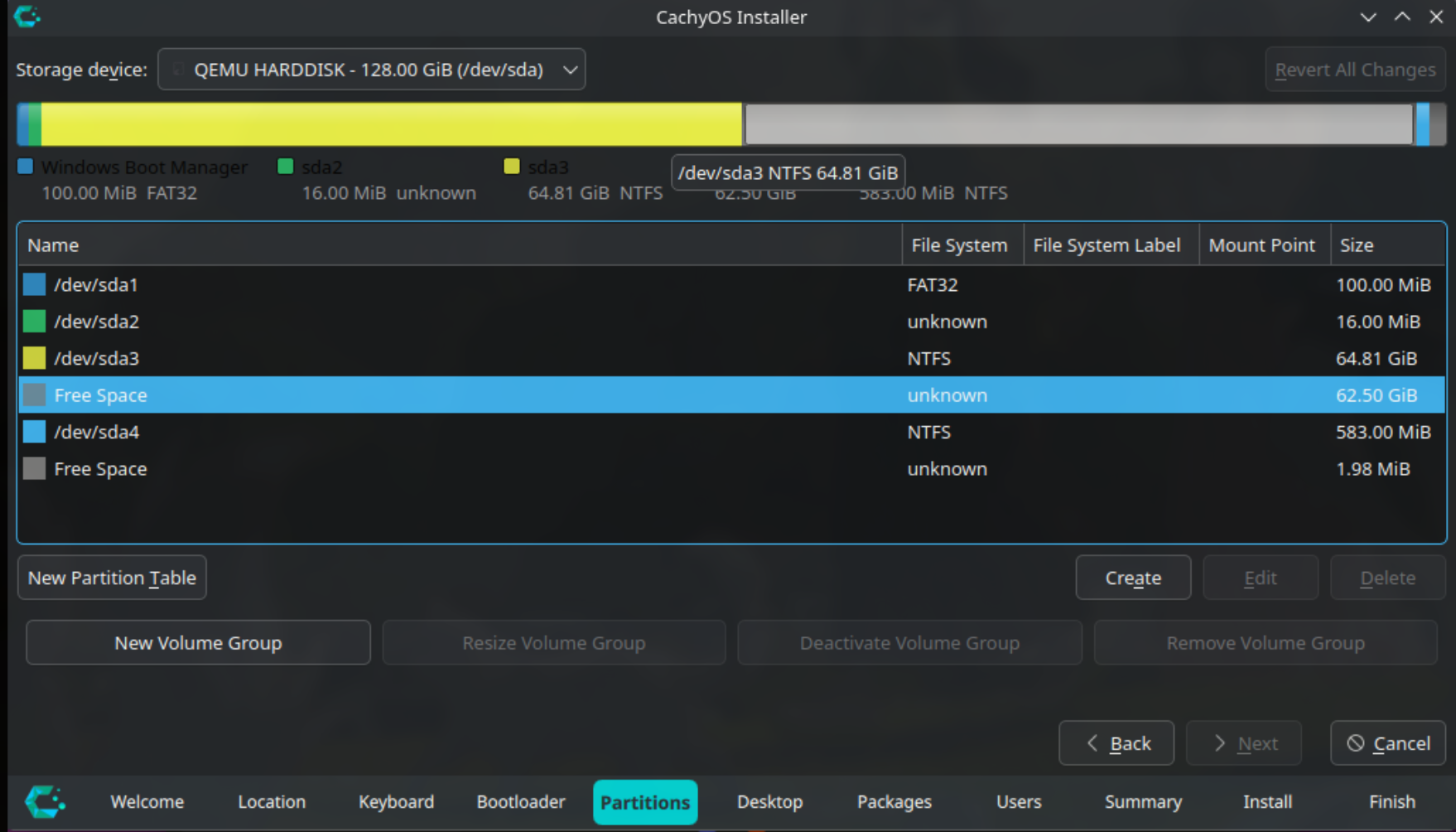Click the green color square of /dev/sda2

(x=34, y=322)
